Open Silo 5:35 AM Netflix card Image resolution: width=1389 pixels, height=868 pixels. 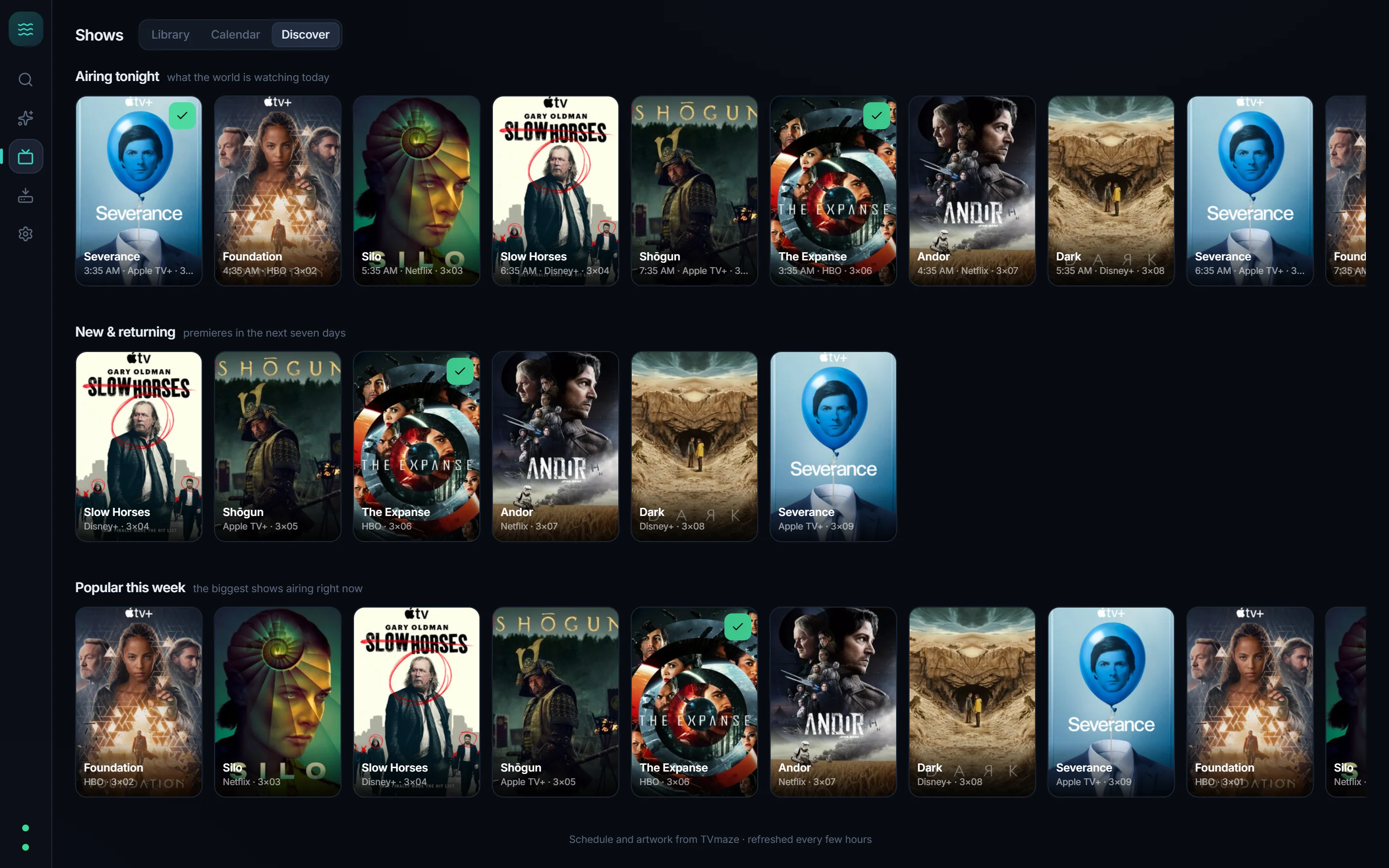[417, 190]
